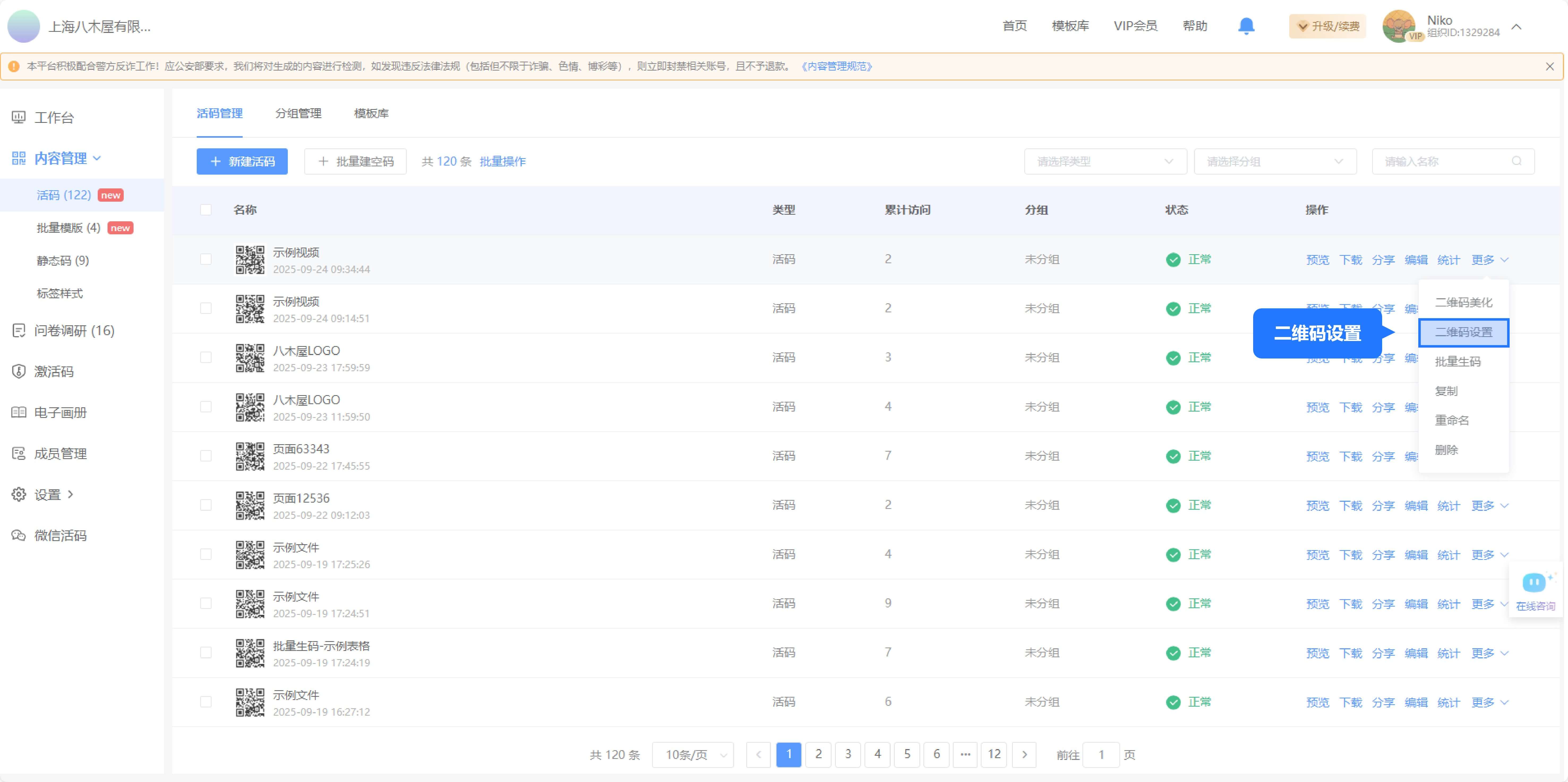Click the 工作台 sidebar icon
Screen dimensions: 1568x782
(x=19, y=117)
